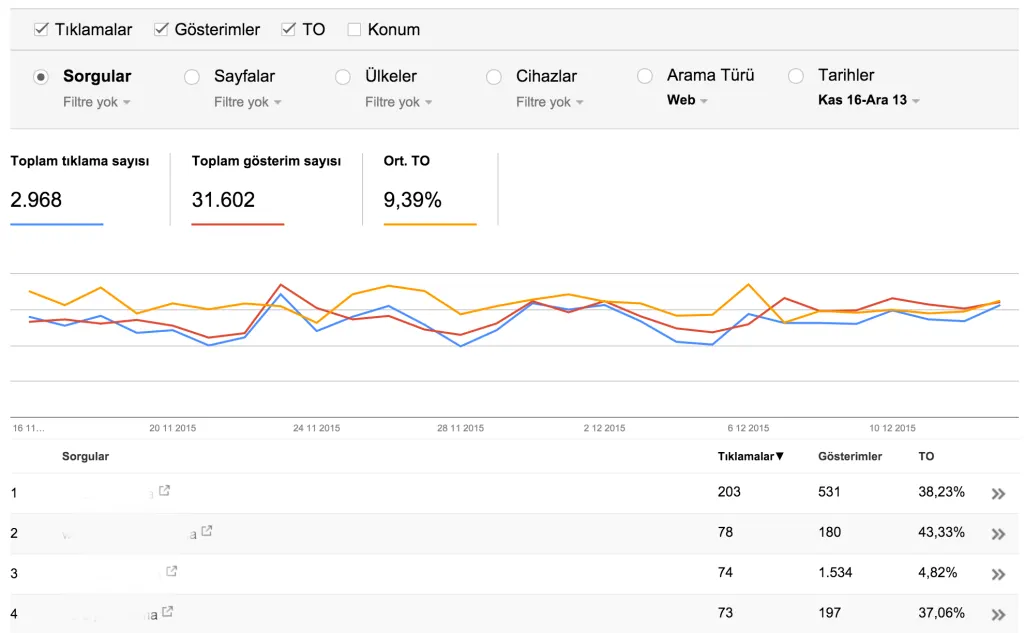Click the orange line under Ort. TO 9,39%
This screenshot has width=1024, height=633.
[430, 224]
